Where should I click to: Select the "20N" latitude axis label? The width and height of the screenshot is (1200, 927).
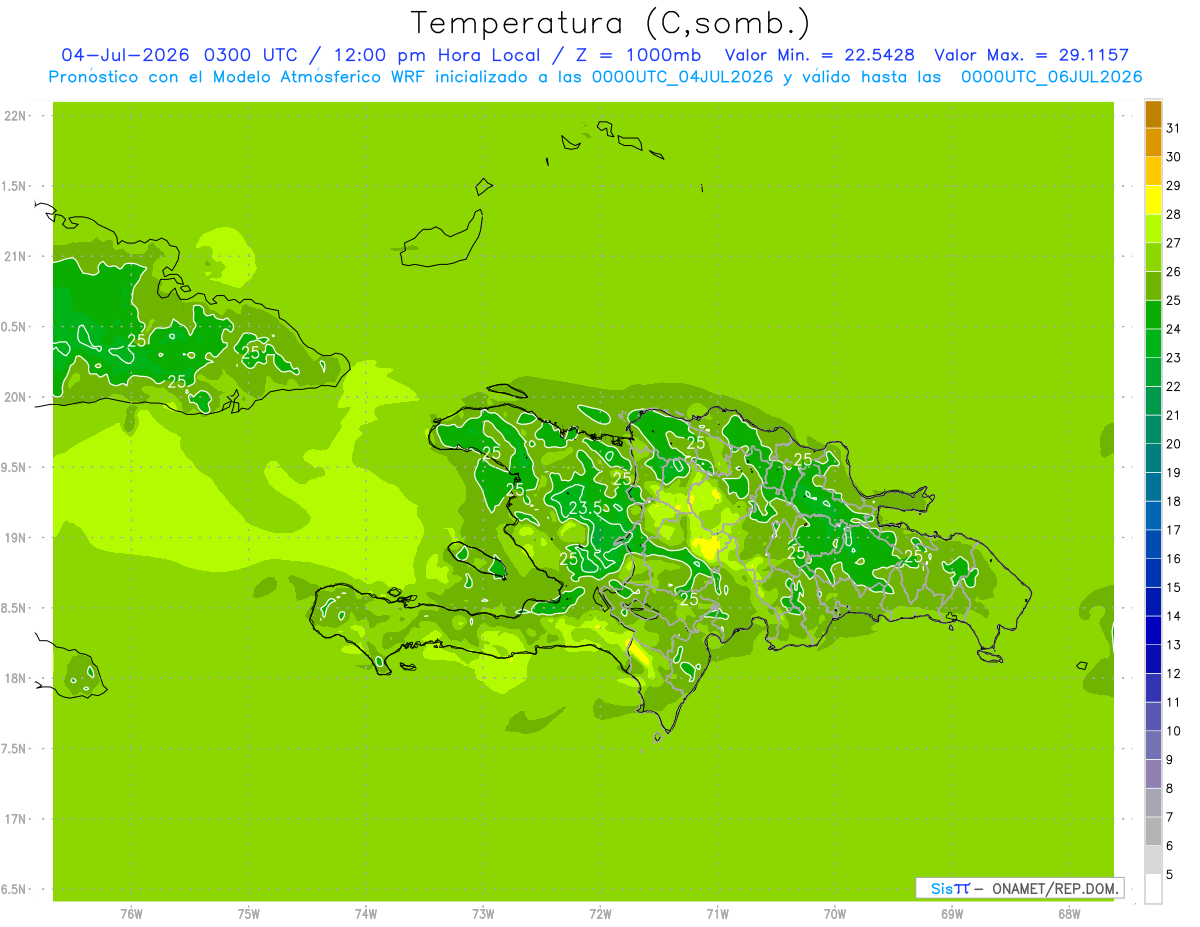point(15,397)
